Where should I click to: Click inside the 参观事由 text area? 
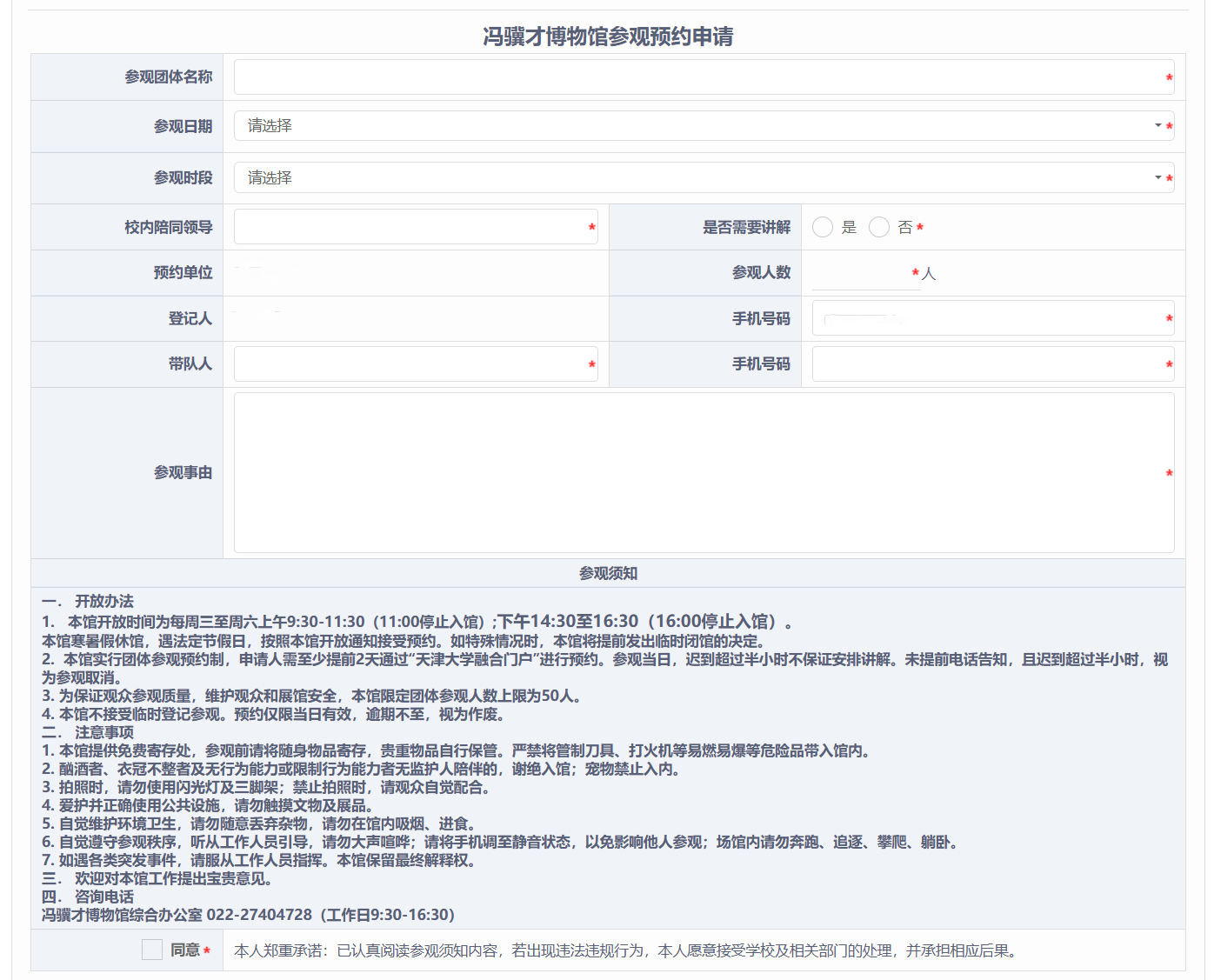pyautogui.click(x=696, y=470)
